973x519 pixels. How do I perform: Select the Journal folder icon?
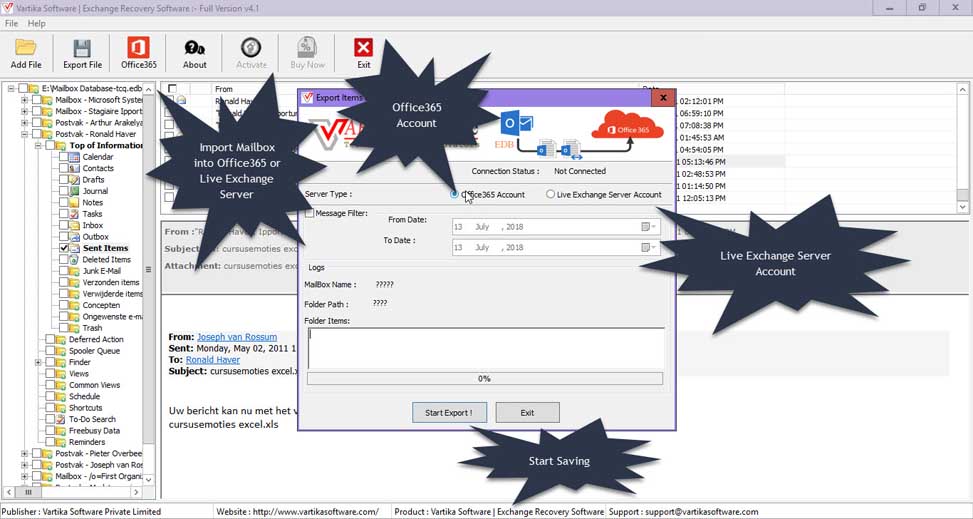pos(74,191)
